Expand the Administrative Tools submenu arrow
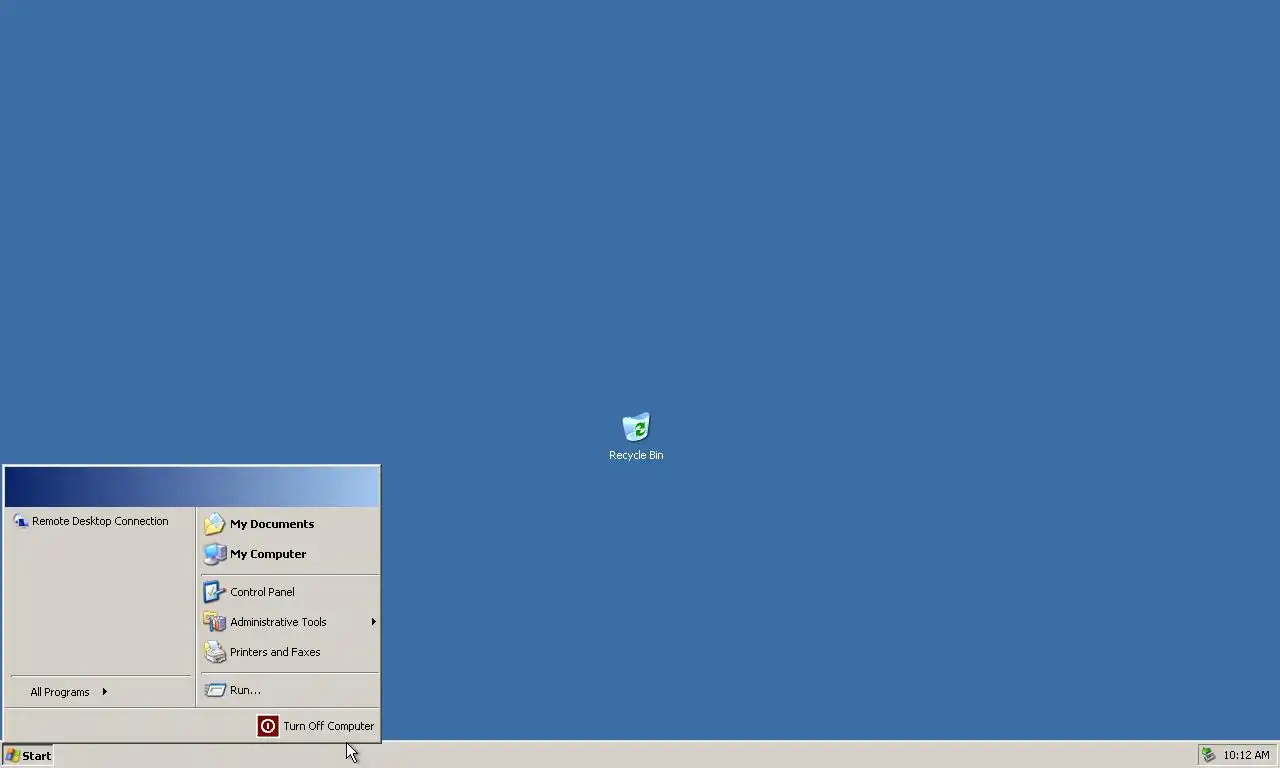This screenshot has height=768, width=1280. coord(373,622)
